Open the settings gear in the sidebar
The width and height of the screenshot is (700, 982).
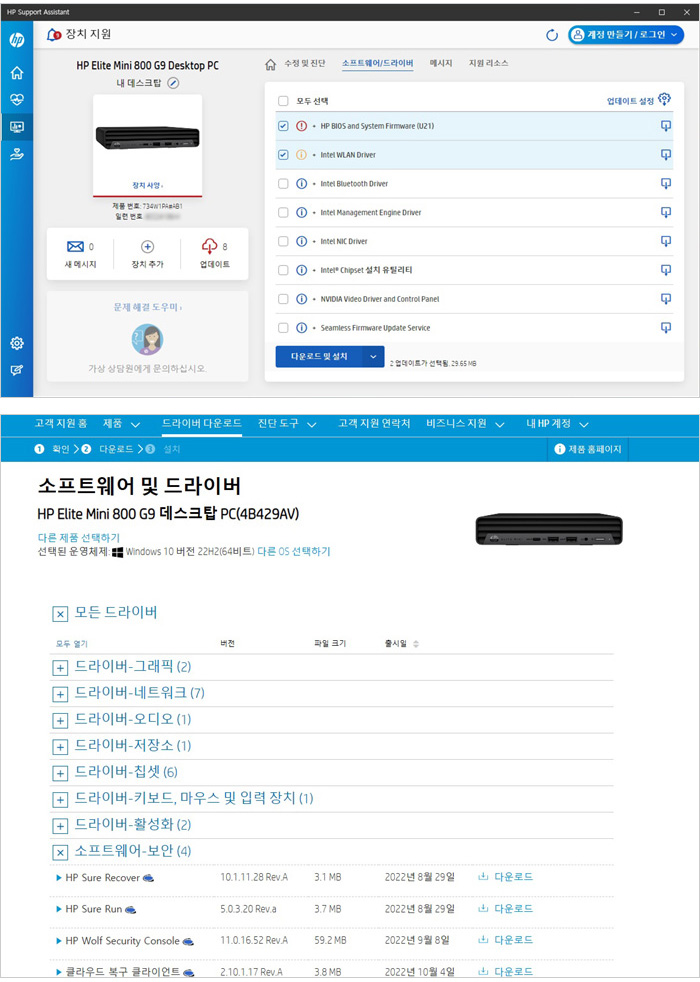point(17,343)
